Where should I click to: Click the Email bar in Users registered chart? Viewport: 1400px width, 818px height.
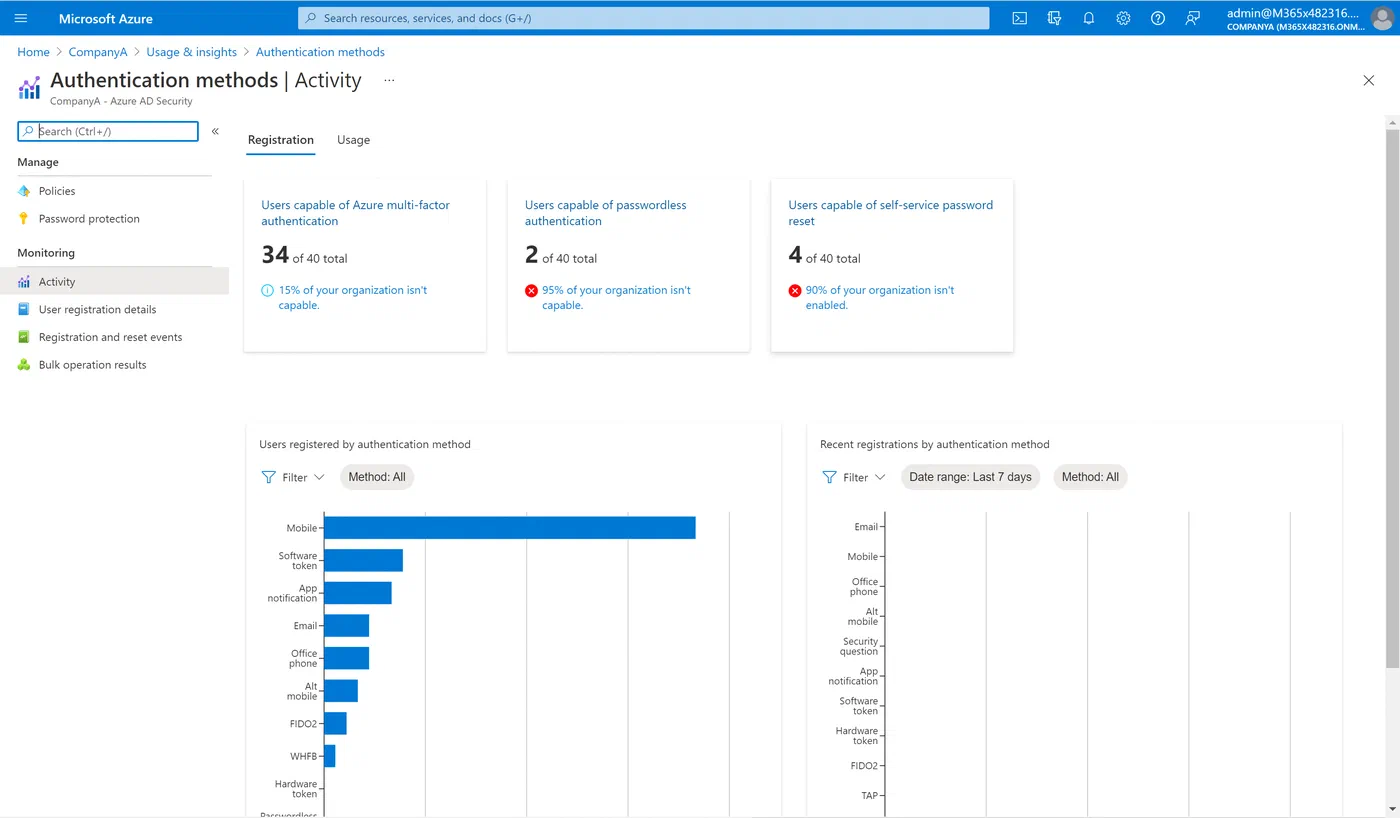tap(347, 626)
